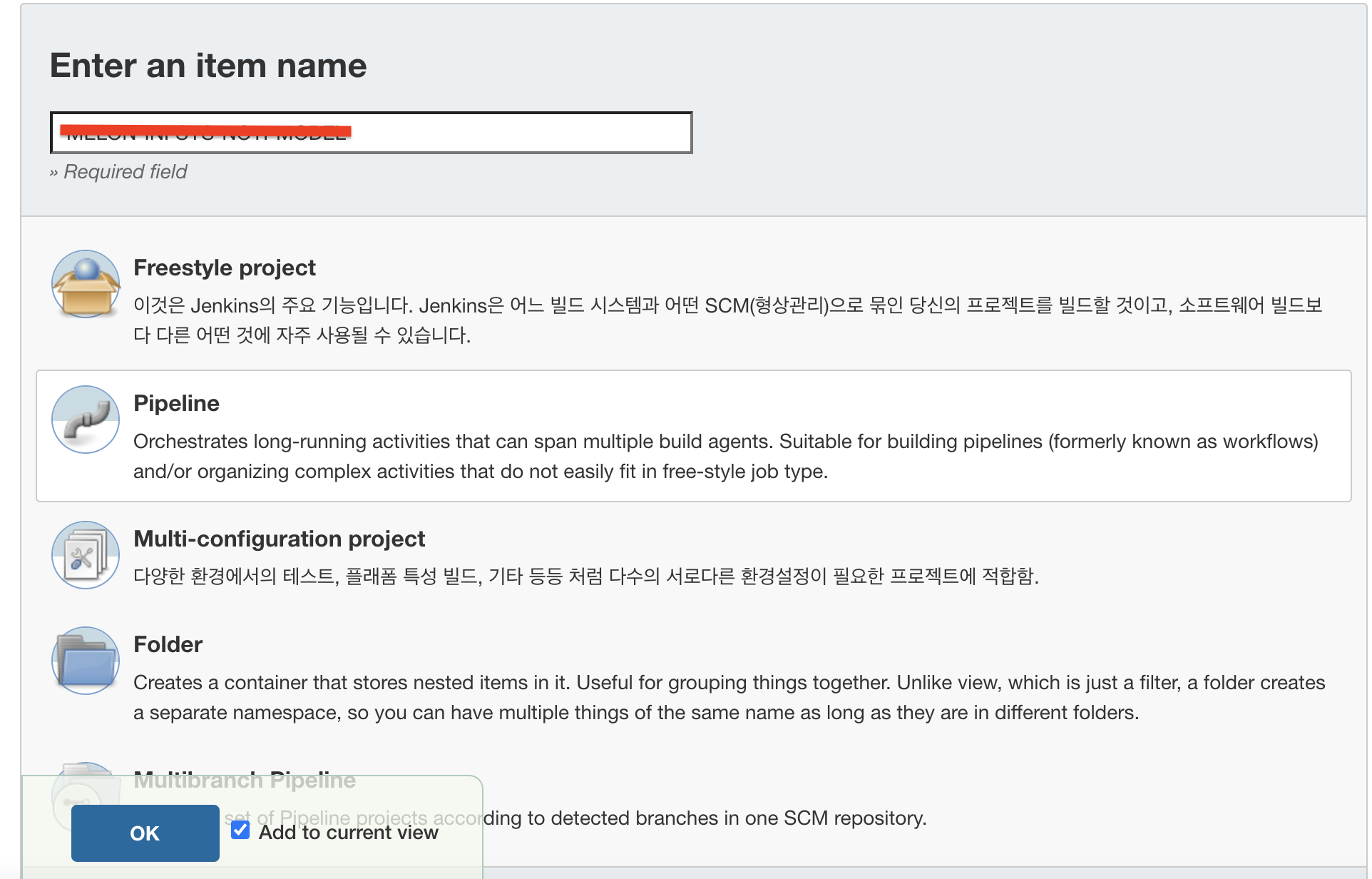The image size is (1372, 879).
Task: Click the Freestyle project box icon
Action: (86, 284)
